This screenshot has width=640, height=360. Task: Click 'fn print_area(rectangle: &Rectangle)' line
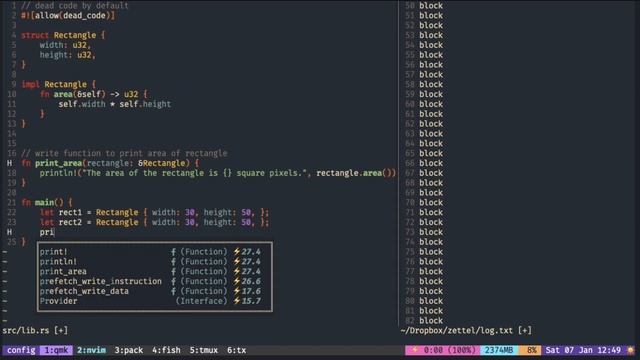coord(110,163)
